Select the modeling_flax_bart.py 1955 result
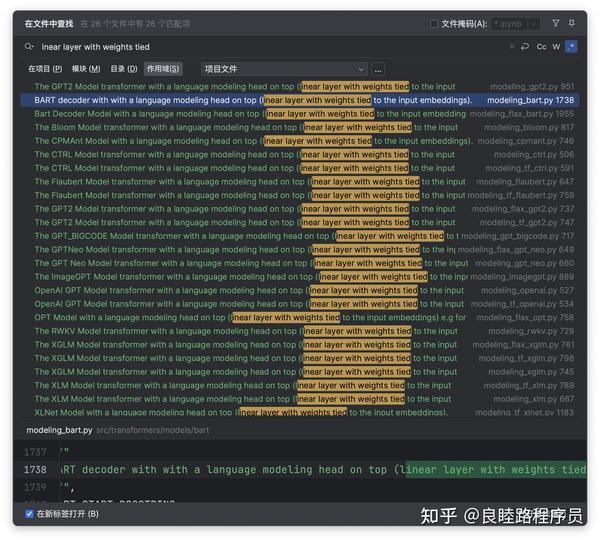The width and height of the screenshot is (600, 541). (300, 114)
